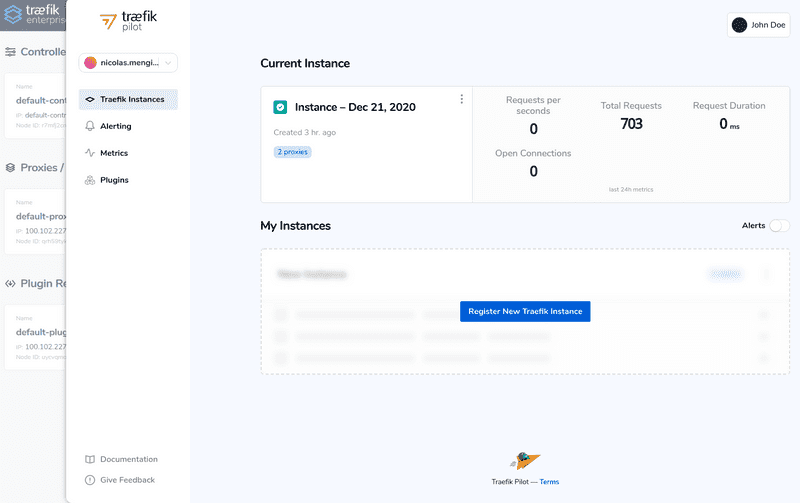Click the Traefik Pilot logo
Image resolution: width=800 pixels, height=503 pixels.
coord(128,21)
